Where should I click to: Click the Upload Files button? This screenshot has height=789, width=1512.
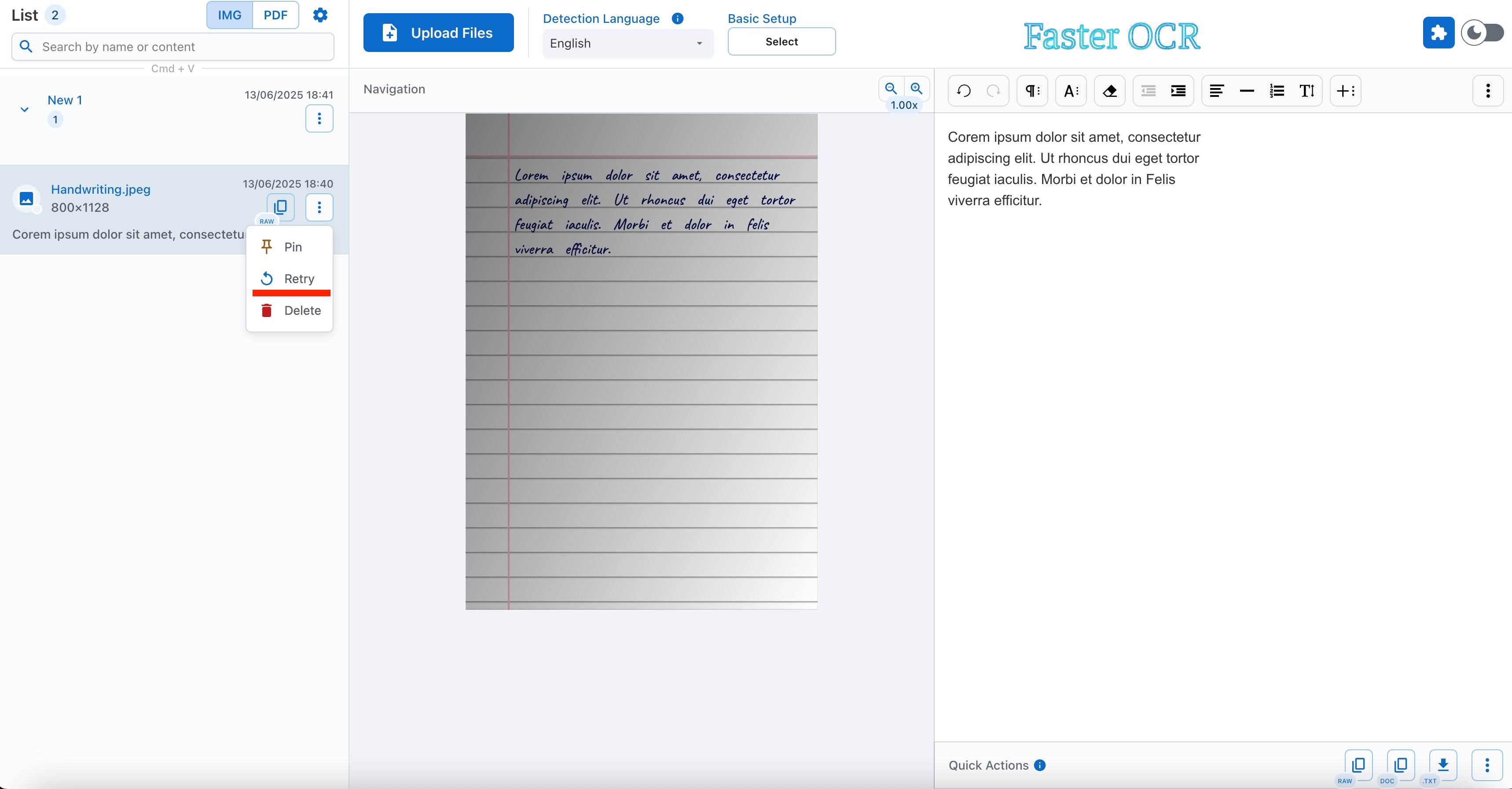click(x=438, y=33)
